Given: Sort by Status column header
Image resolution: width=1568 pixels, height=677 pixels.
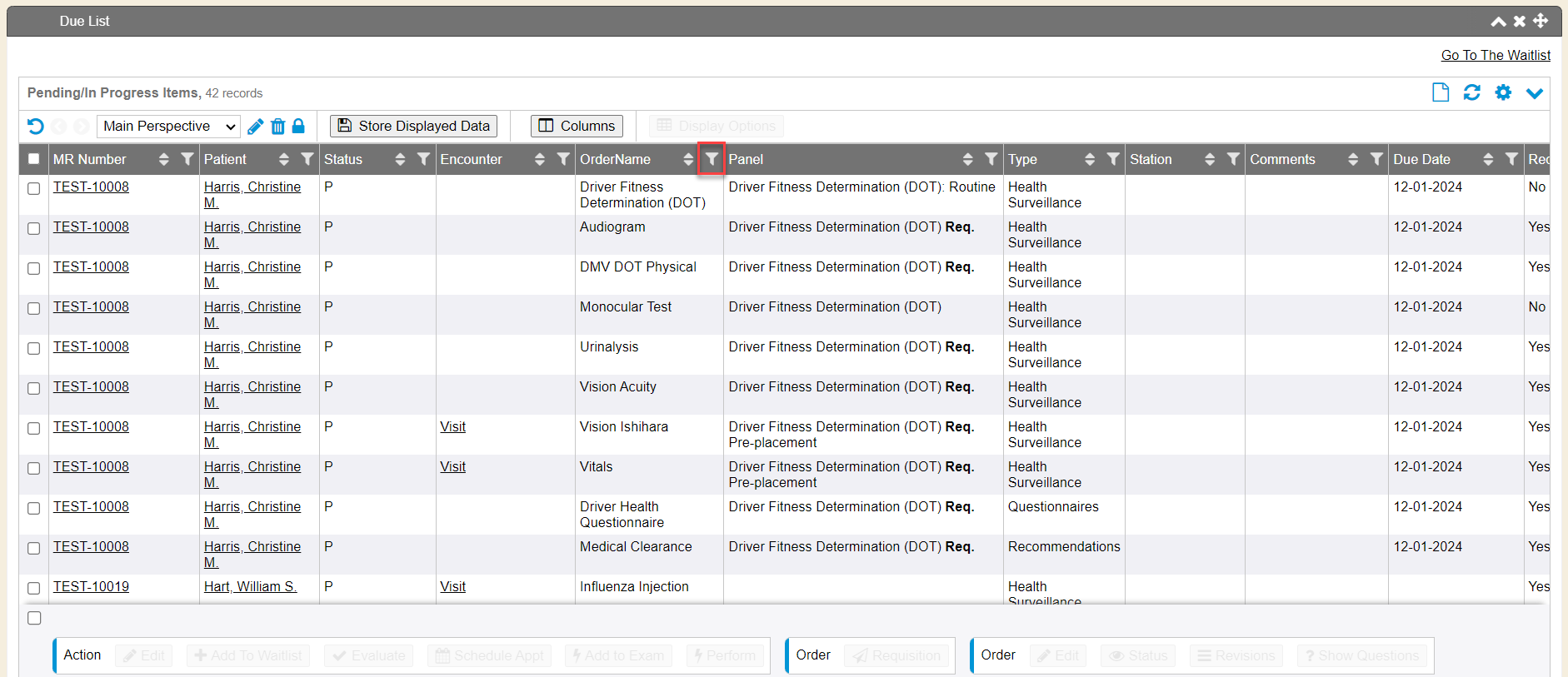Looking at the screenshot, I should click(x=343, y=159).
